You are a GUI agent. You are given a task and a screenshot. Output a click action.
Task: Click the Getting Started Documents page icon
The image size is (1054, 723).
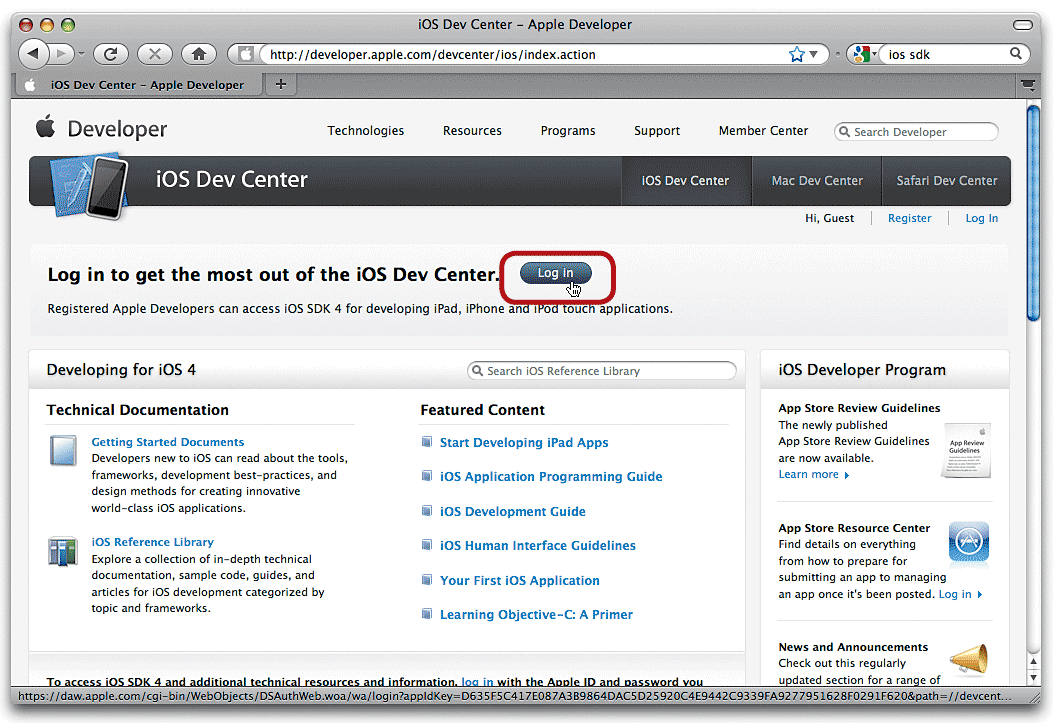click(x=63, y=450)
